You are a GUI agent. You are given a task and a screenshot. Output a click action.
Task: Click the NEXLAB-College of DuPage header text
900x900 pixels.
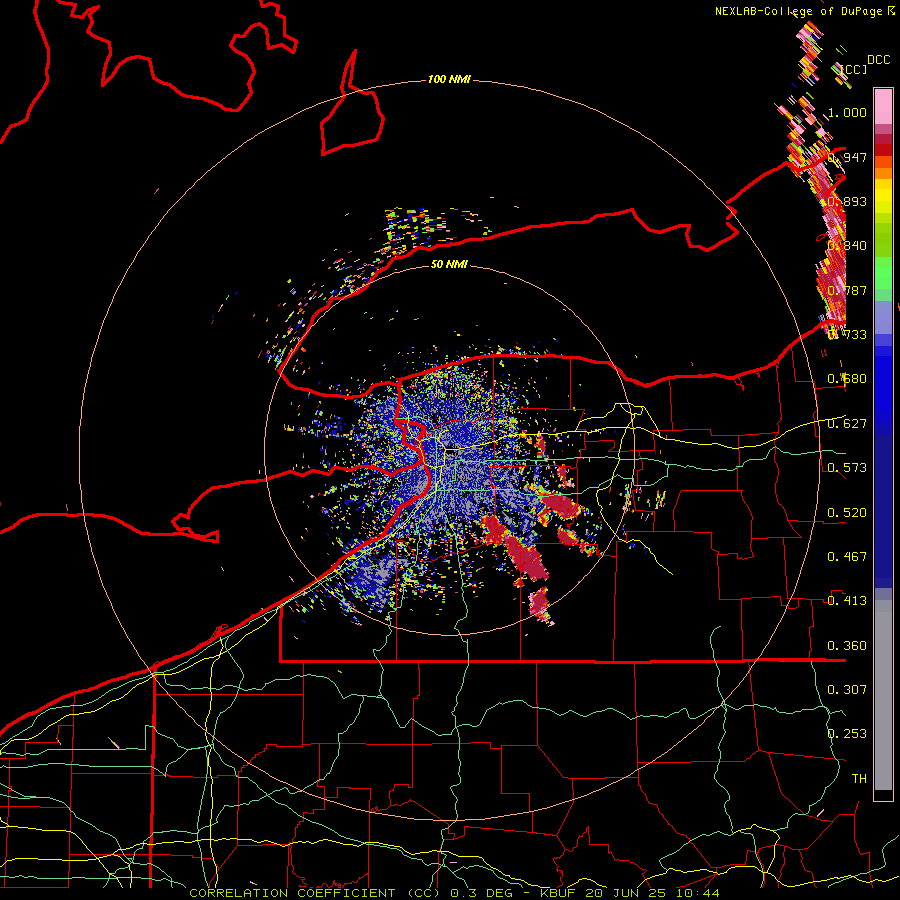pos(801,11)
